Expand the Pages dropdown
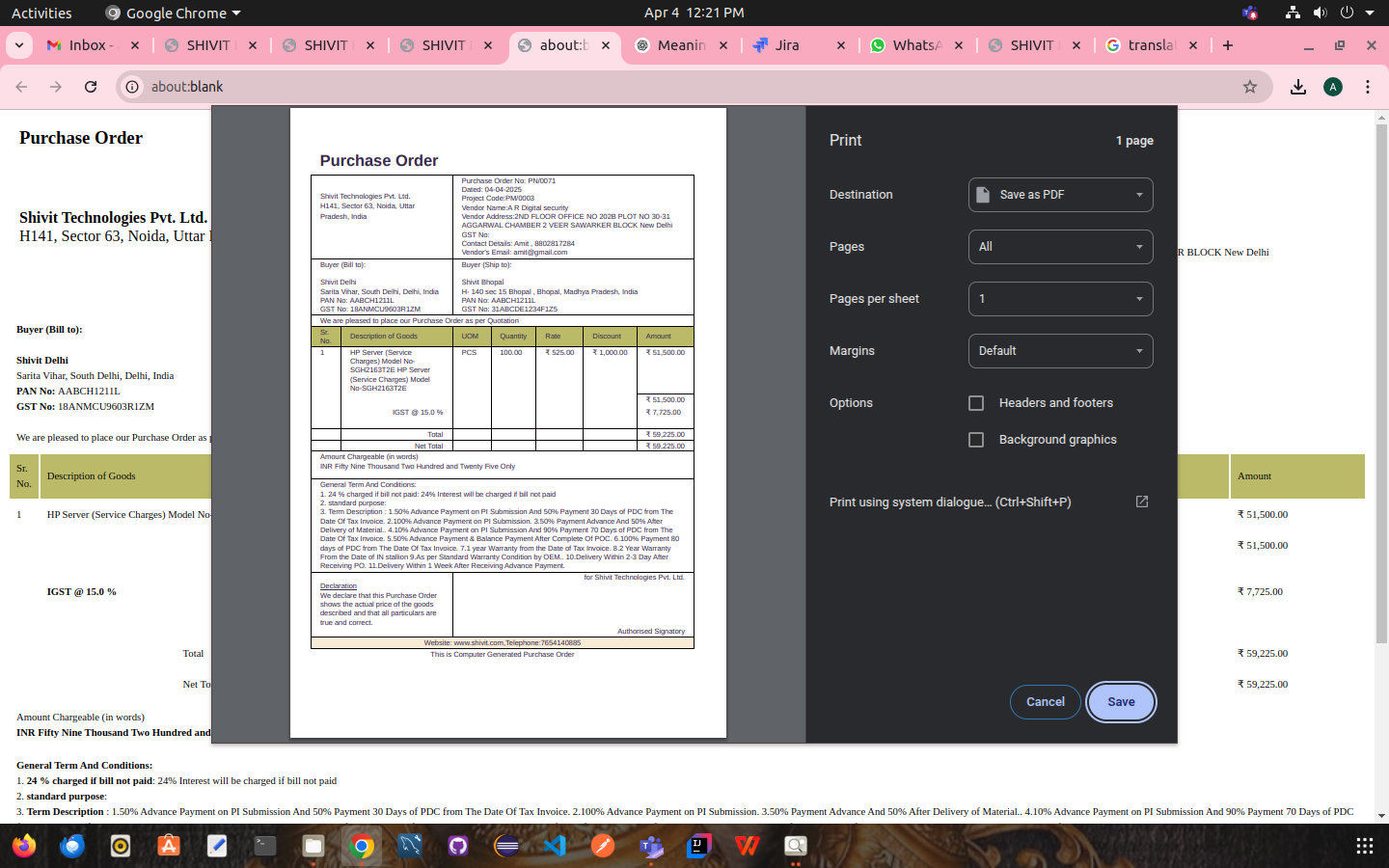1389x868 pixels. click(x=1060, y=247)
